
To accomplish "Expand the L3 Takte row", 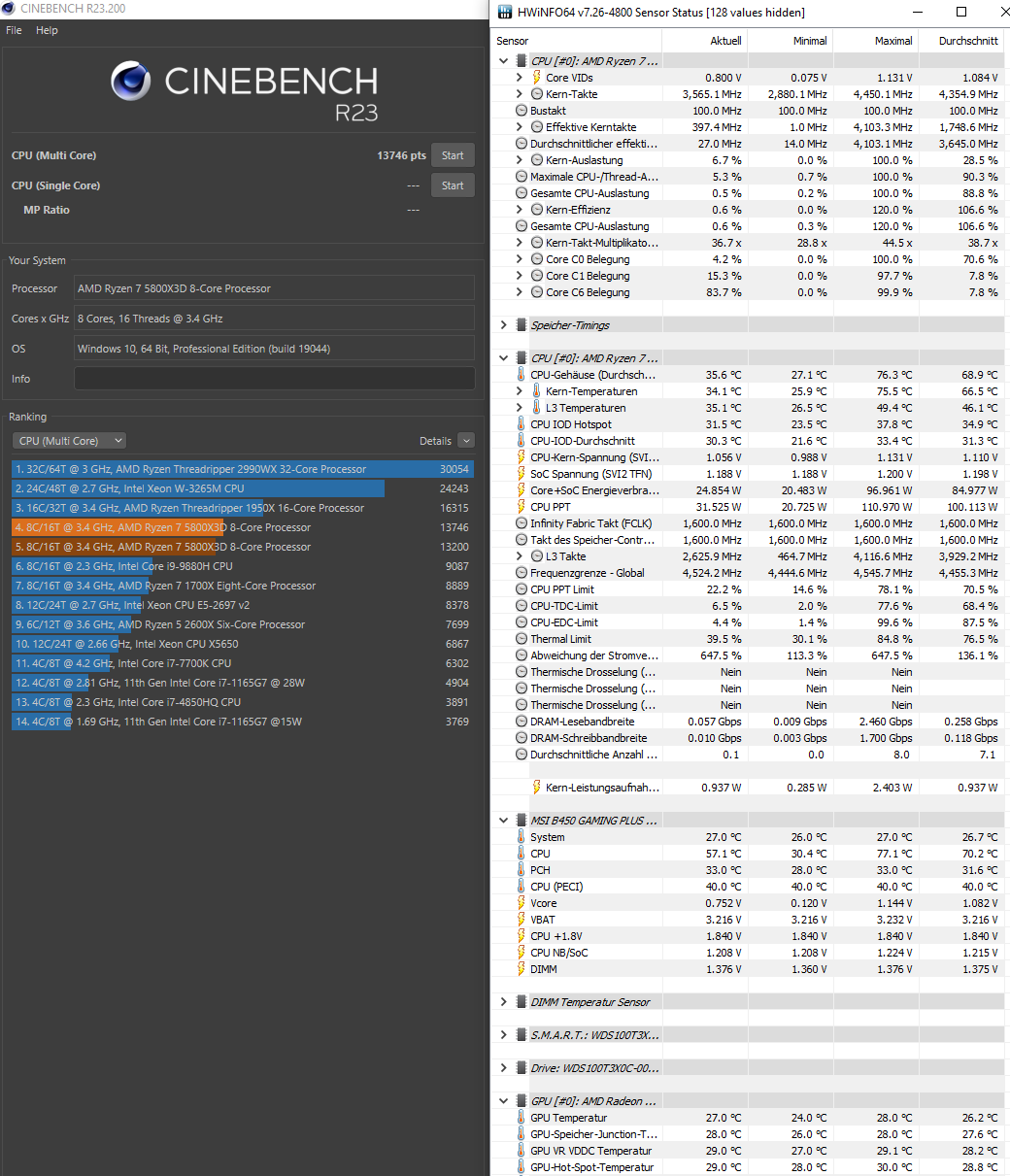I will (520, 556).
